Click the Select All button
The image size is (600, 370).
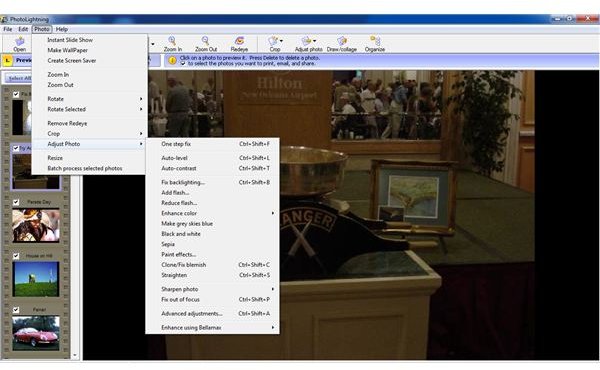(x=19, y=78)
